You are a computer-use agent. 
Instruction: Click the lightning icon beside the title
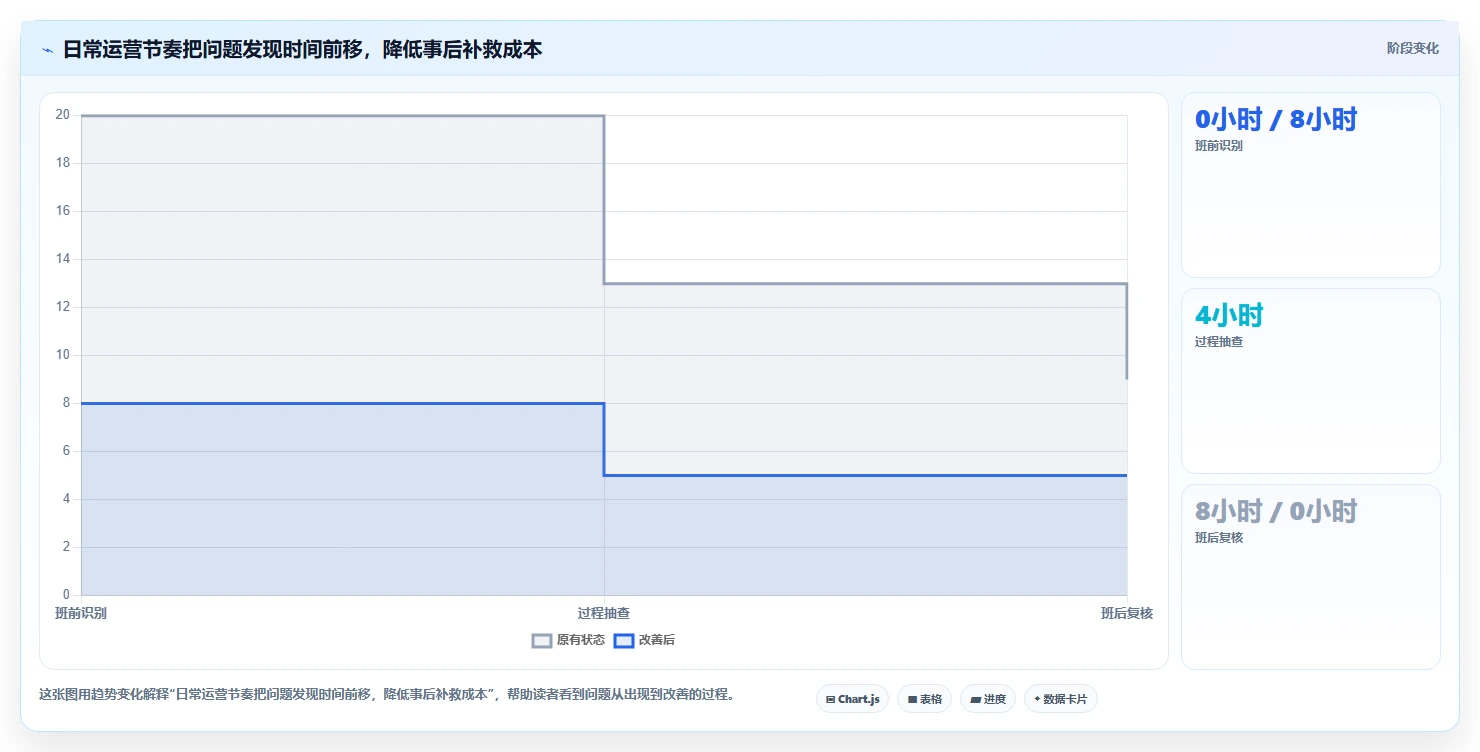[47, 50]
